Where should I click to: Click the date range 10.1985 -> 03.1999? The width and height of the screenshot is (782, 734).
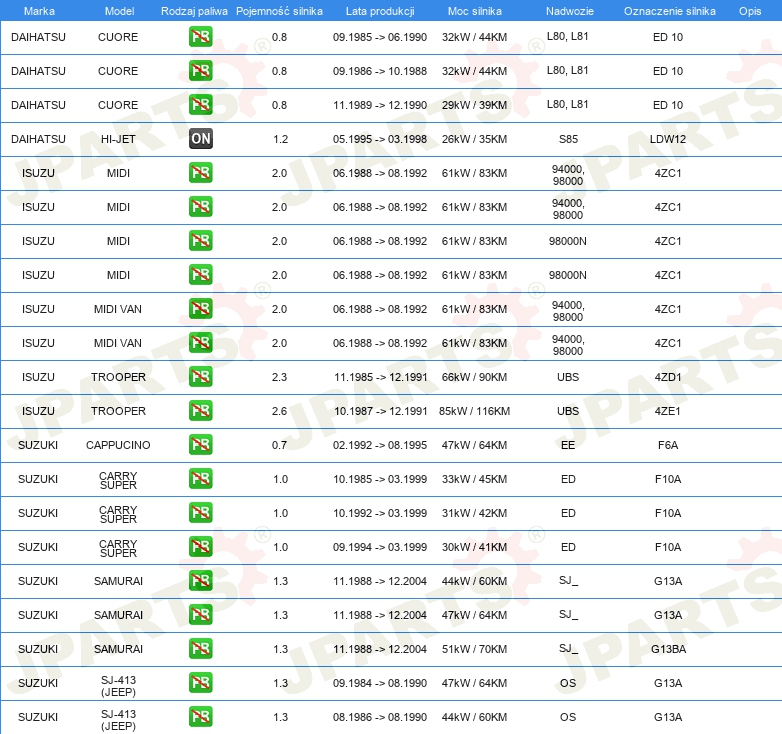[380, 479]
